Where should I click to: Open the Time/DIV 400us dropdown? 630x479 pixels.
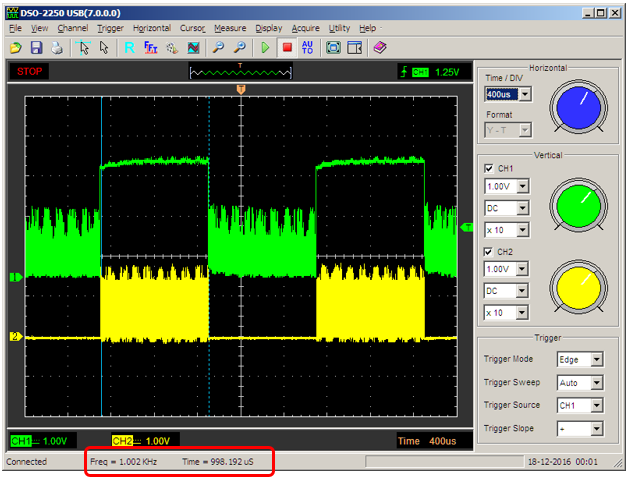click(x=525, y=94)
